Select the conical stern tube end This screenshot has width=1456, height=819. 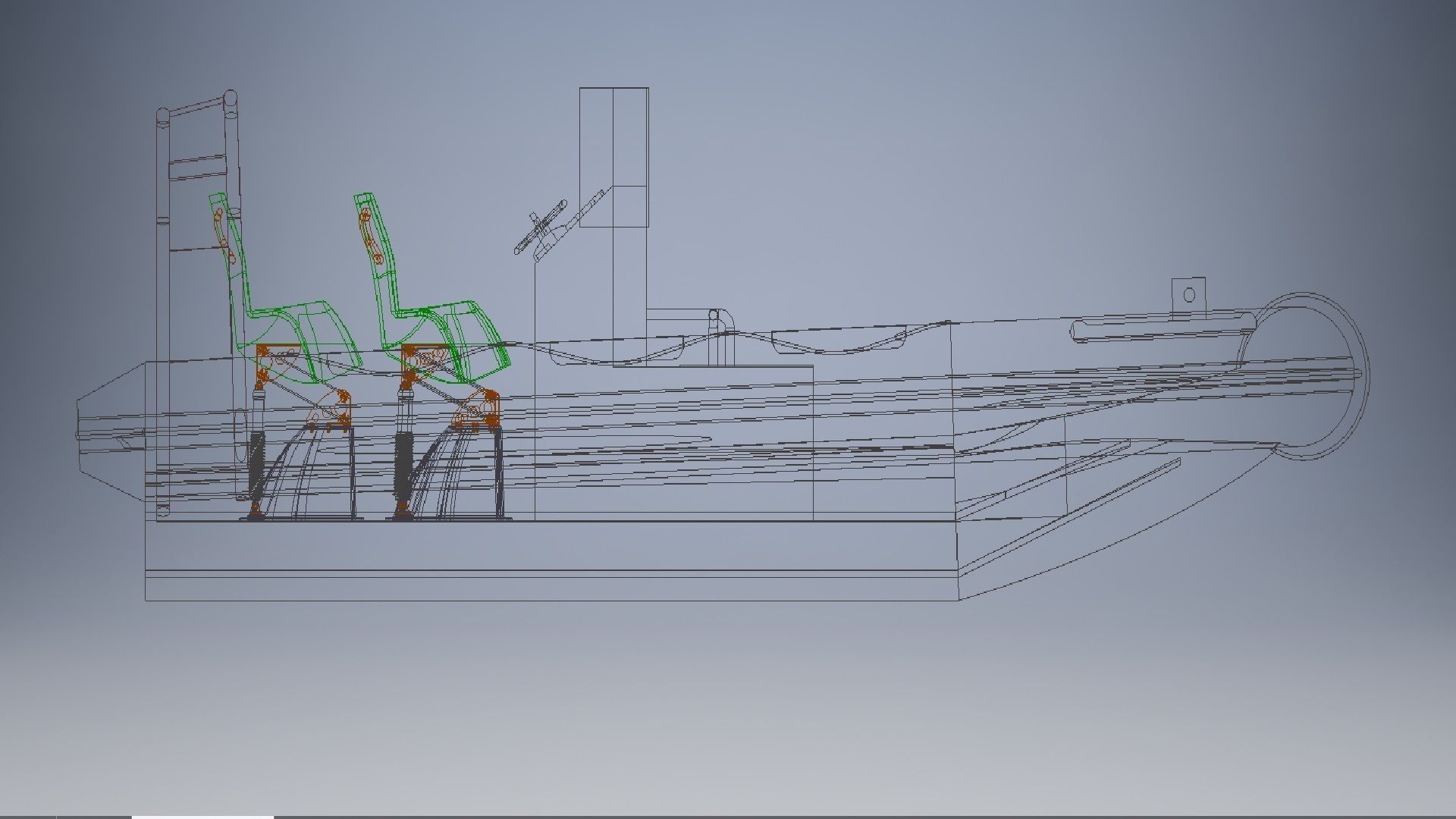tap(111, 432)
